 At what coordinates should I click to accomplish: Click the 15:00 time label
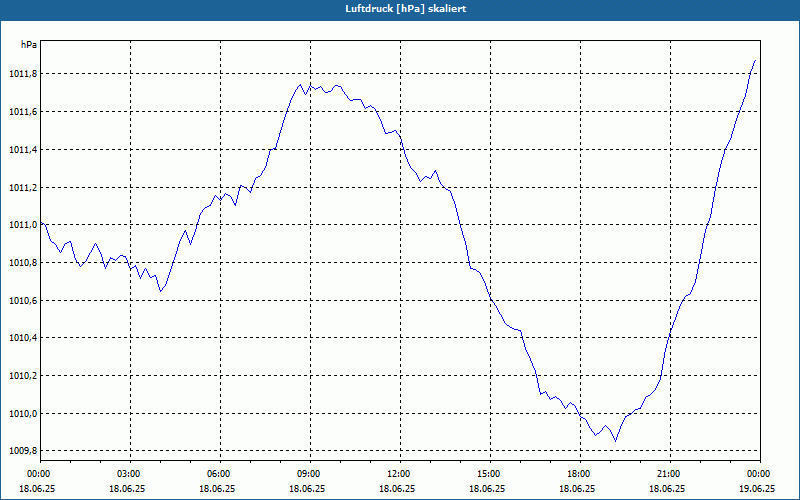coord(490,474)
